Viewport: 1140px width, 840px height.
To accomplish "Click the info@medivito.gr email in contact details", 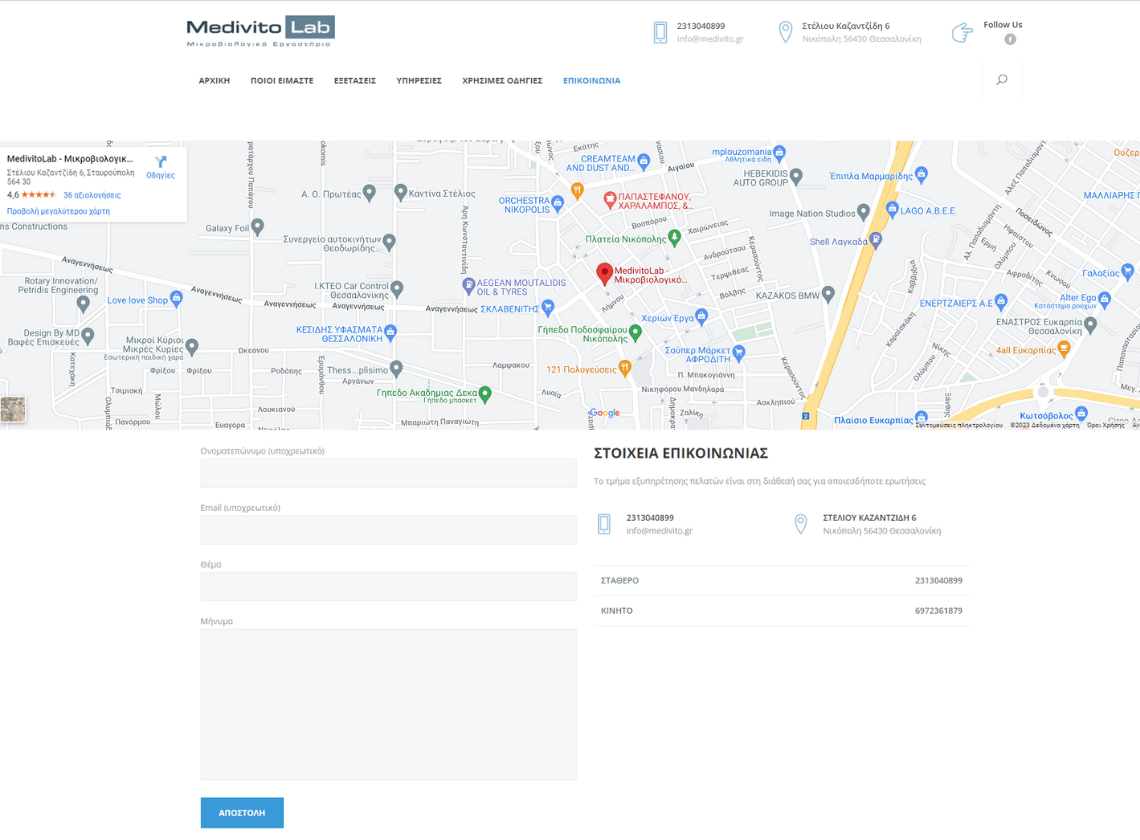I will tap(659, 531).
